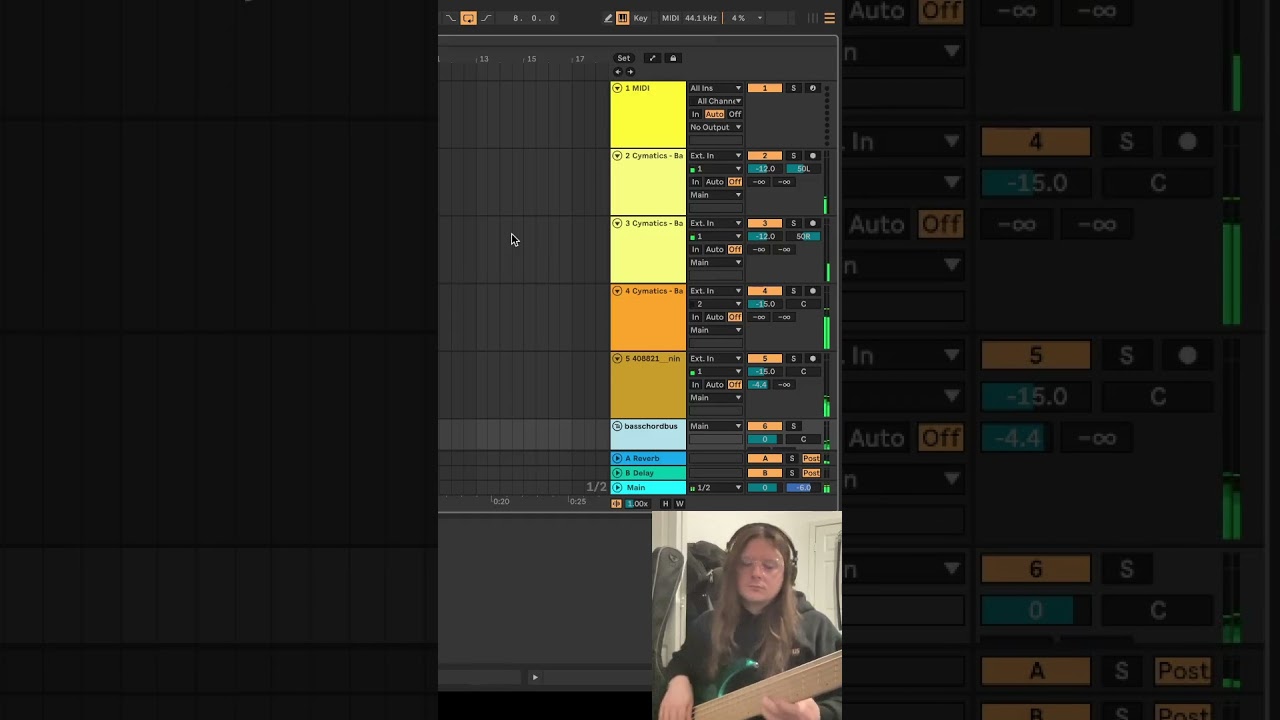The width and height of the screenshot is (1280, 720).
Task: Arm track 4 Cymatics for recording
Action: coord(812,291)
